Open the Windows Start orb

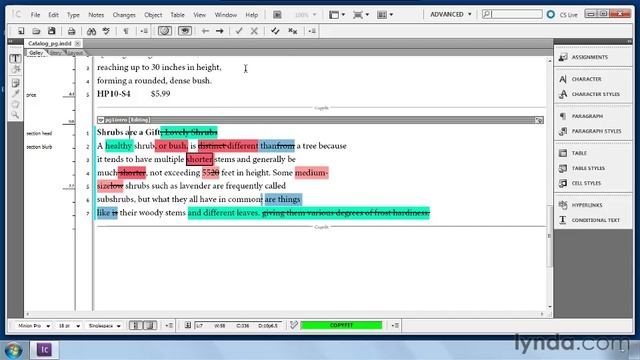click(13, 350)
